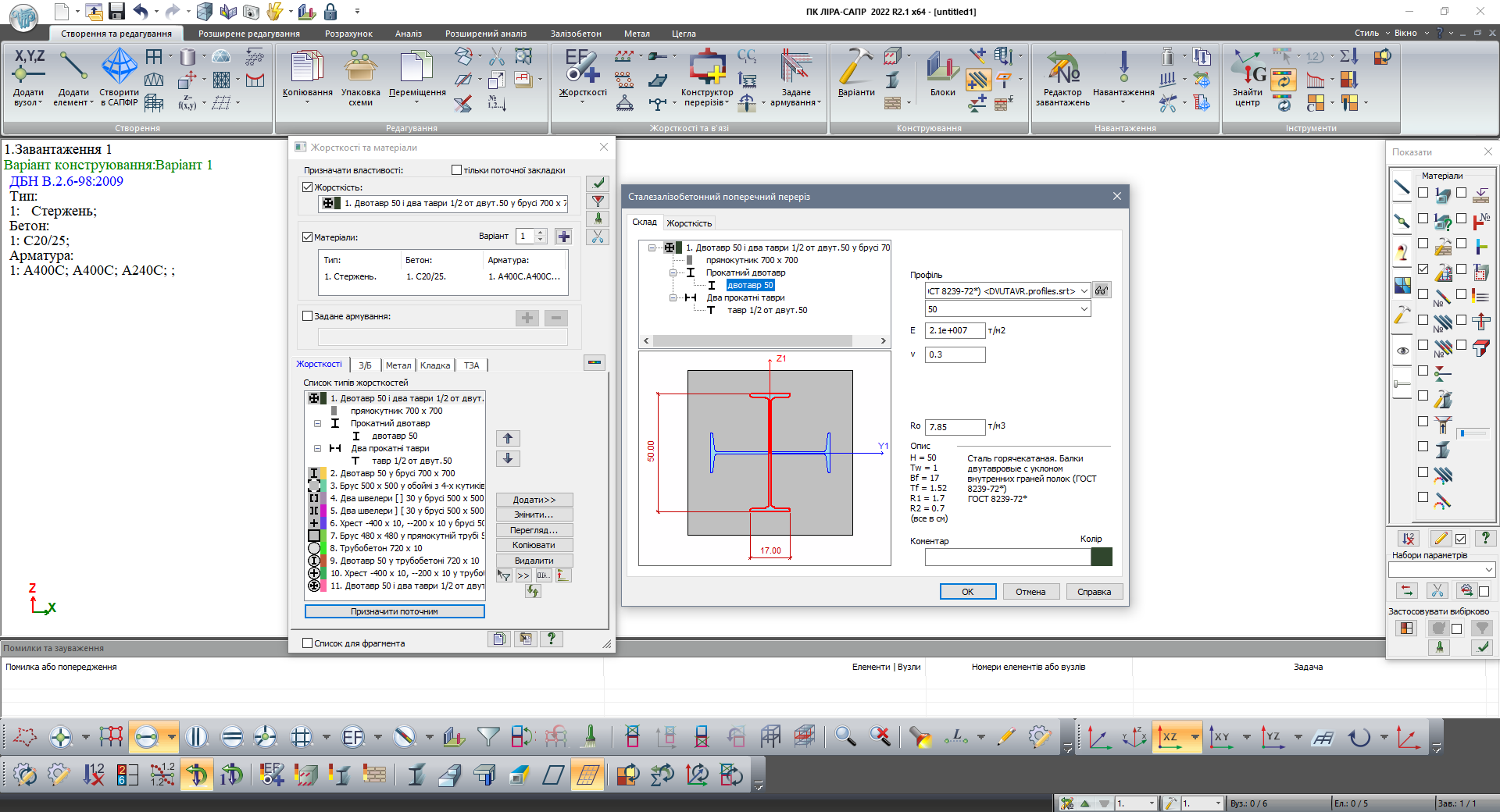Image resolution: width=1500 pixels, height=812 pixels.
Task: Open the Жорсткість tab in section dialog
Action: coord(688,223)
